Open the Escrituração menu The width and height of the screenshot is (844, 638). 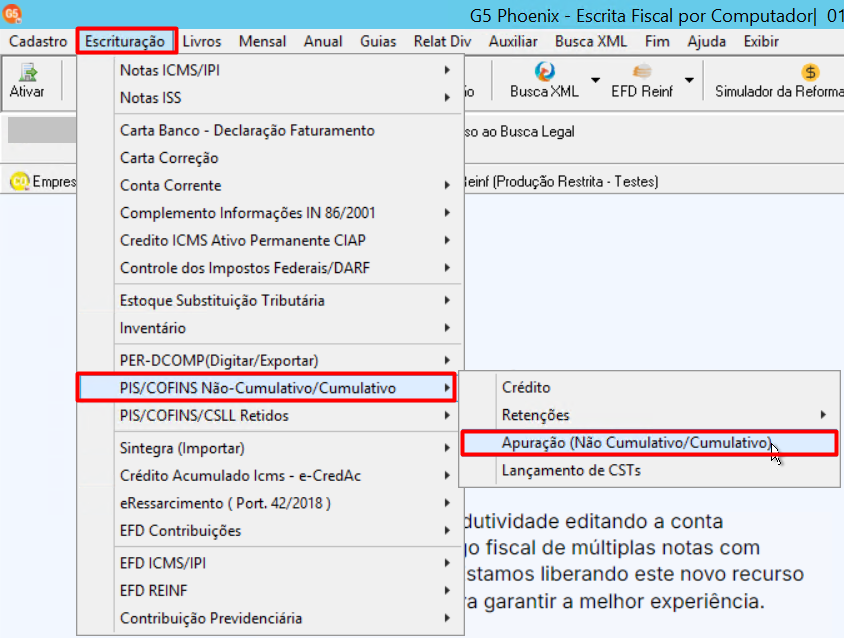click(125, 41)
